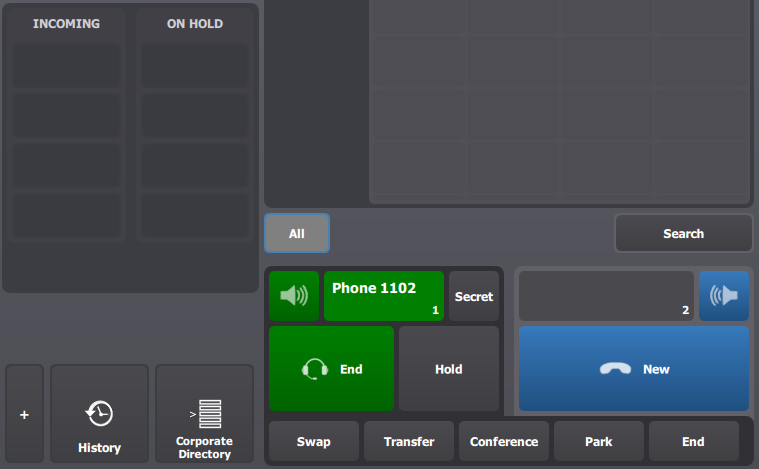This screenshot has width=759, height=469.
Task: Click the Search button
Action: click(683, 233)
